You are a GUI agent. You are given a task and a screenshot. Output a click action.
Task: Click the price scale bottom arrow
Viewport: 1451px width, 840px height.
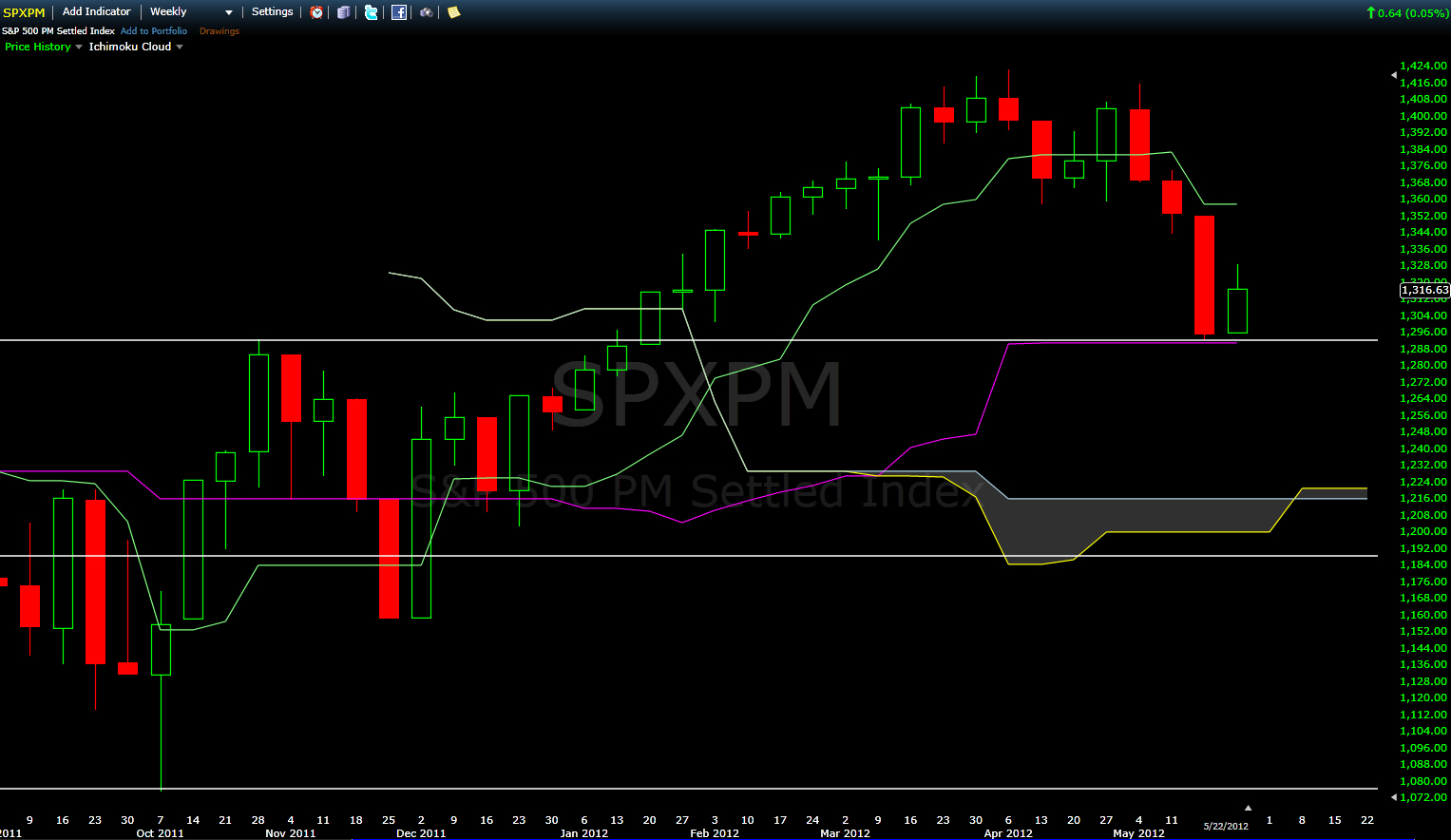(1394, 797)
